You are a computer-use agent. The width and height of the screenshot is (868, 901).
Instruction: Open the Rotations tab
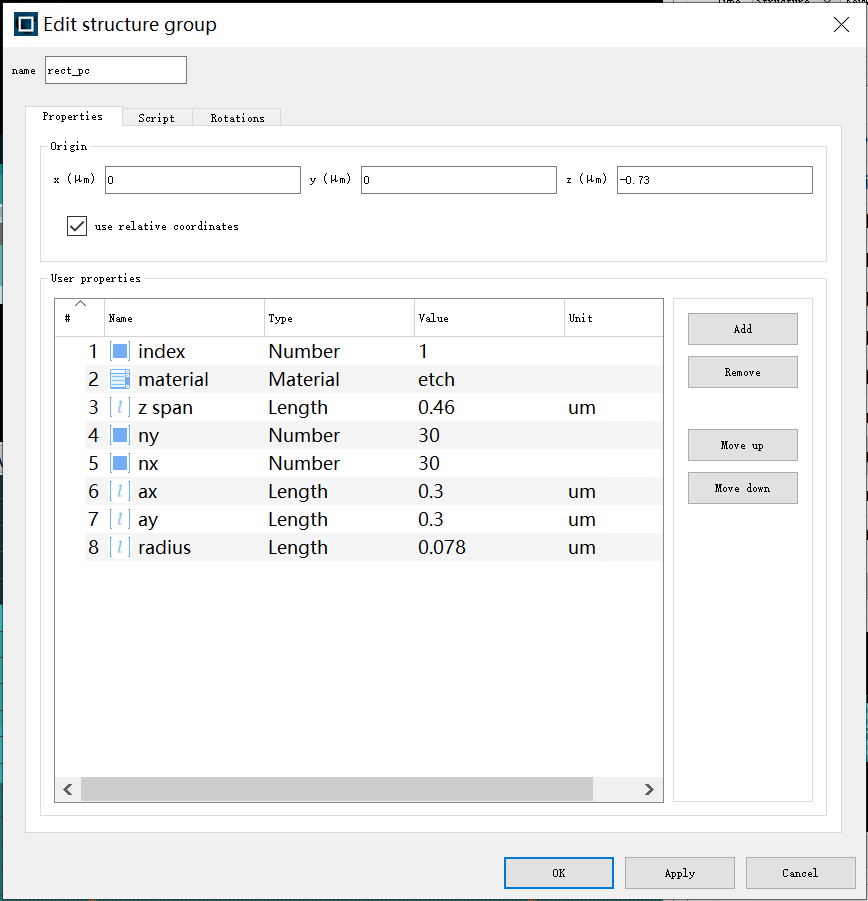point(237,118)
